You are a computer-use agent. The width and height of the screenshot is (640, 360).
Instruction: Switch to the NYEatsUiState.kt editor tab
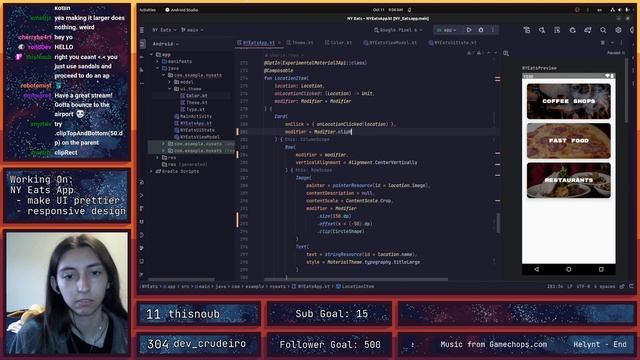(453, 42)
